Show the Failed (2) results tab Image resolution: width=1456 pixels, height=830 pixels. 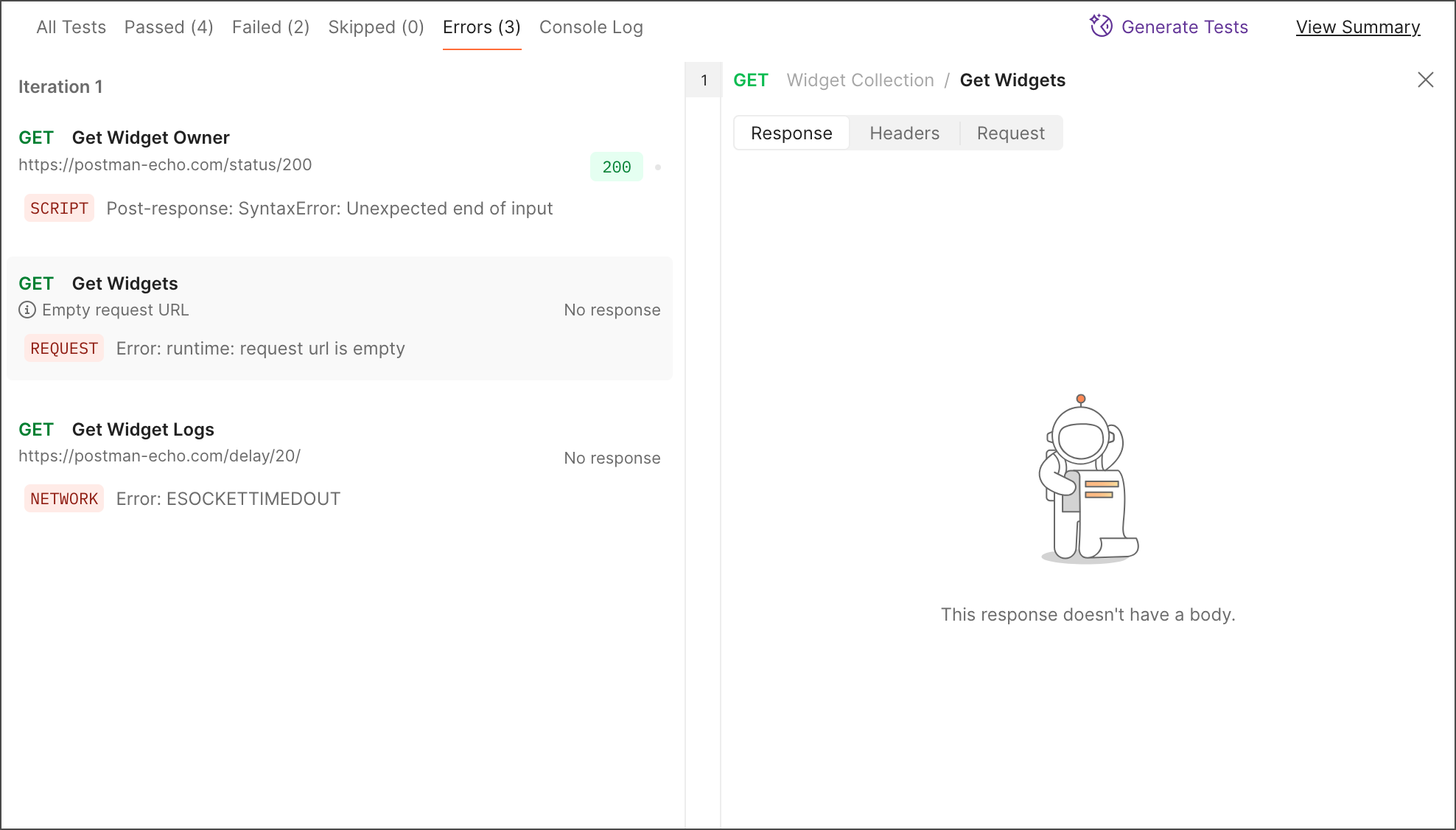270,27
